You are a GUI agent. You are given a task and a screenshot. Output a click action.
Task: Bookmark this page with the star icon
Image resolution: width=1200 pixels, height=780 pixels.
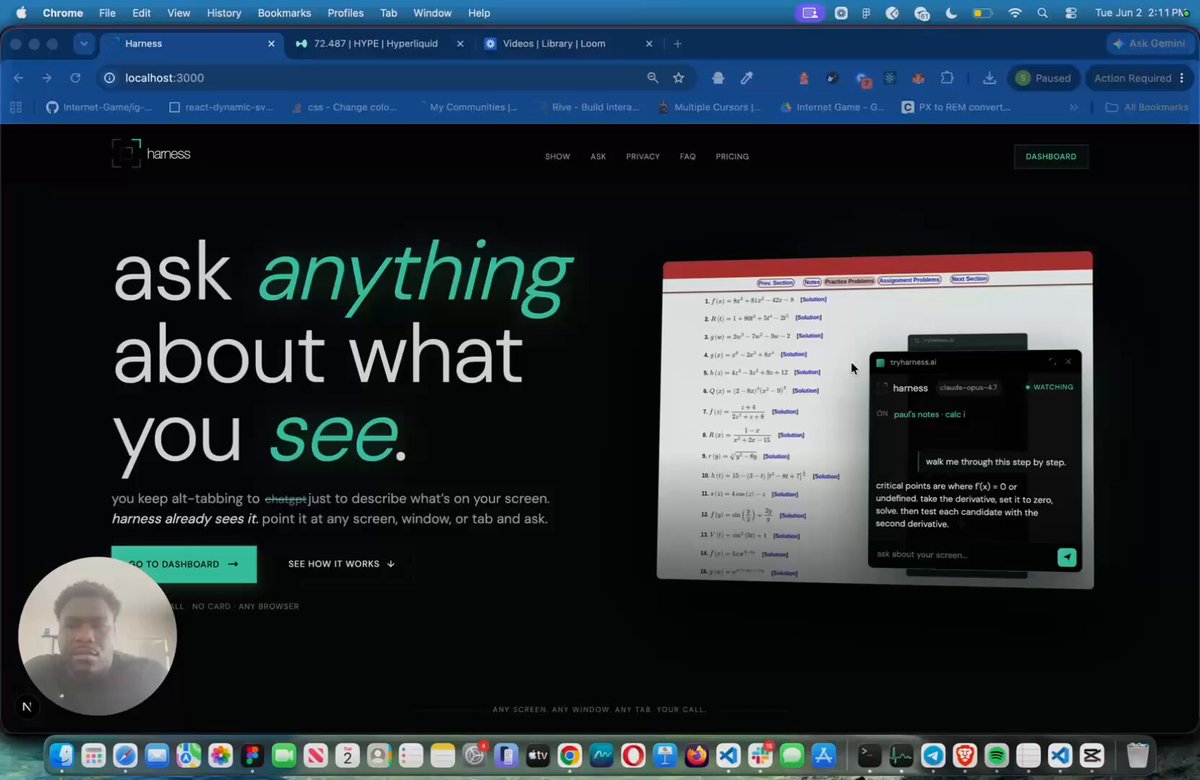[x=679, y=78]
